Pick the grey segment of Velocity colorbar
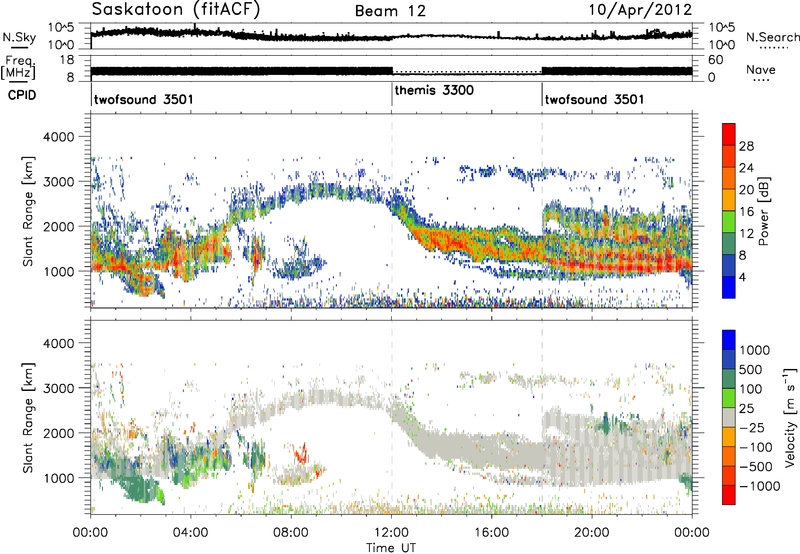 [x=729, y=418]
